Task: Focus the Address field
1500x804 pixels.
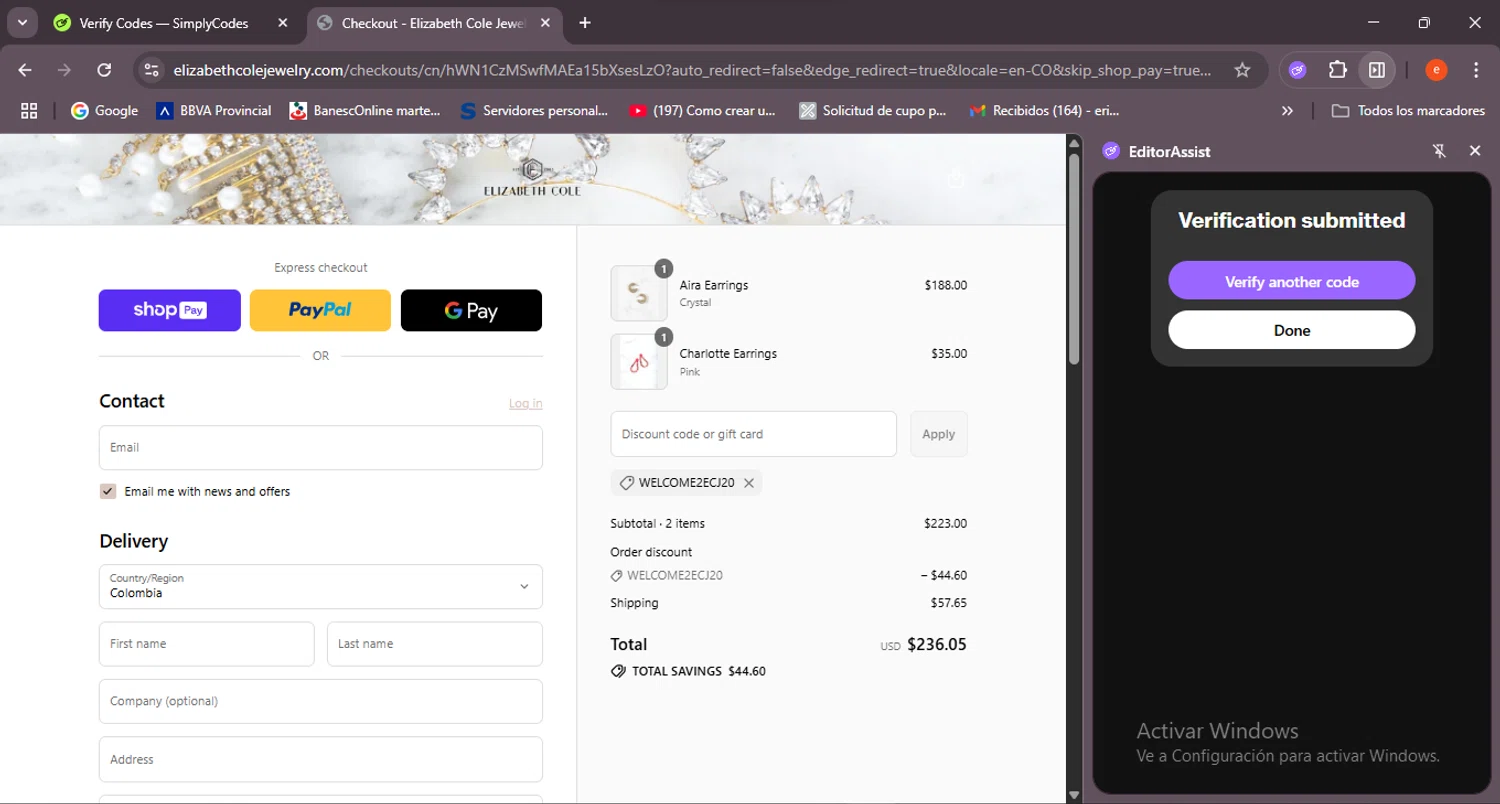Action: [321, 759]
